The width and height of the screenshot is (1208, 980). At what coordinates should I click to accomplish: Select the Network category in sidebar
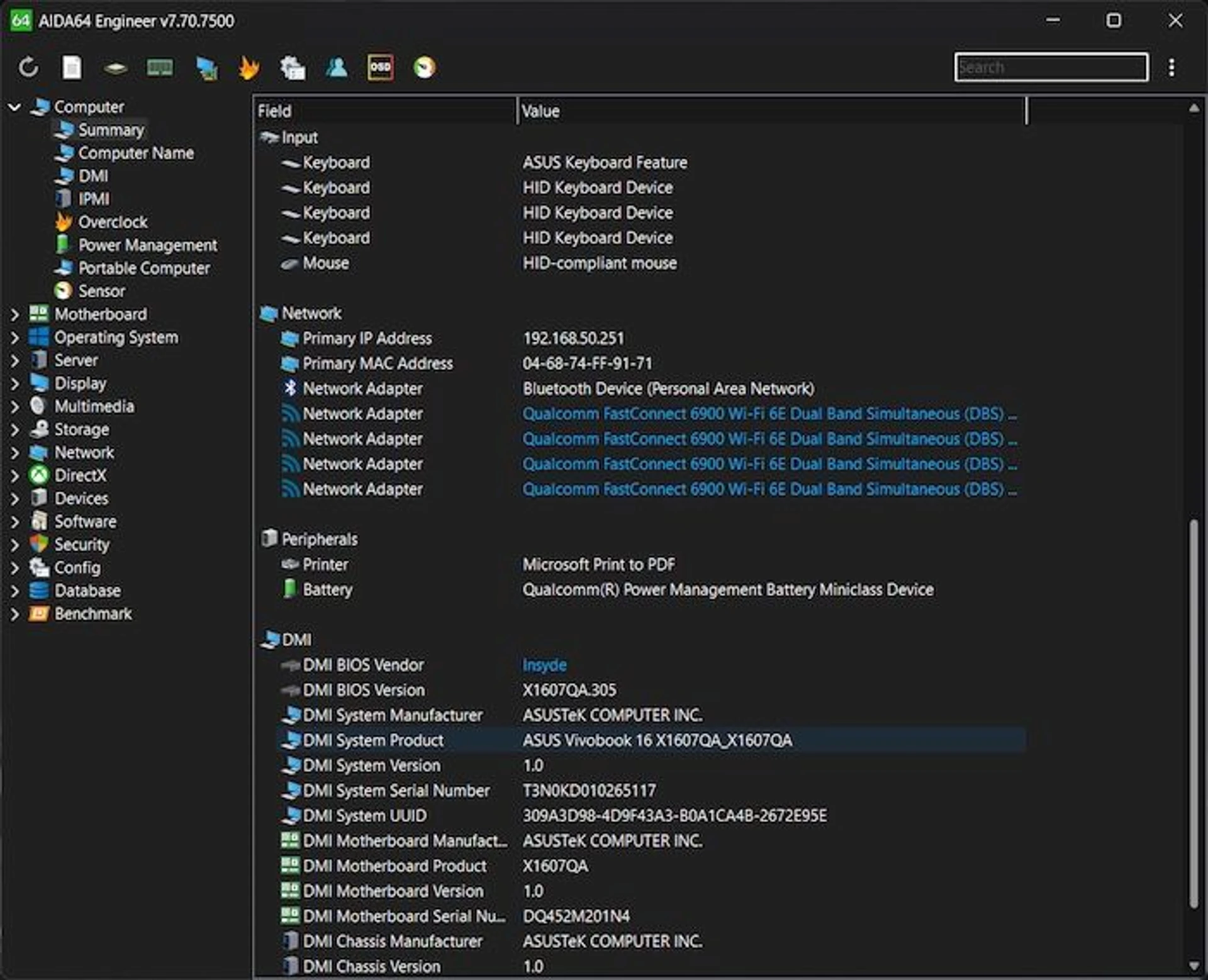point(84,453)
